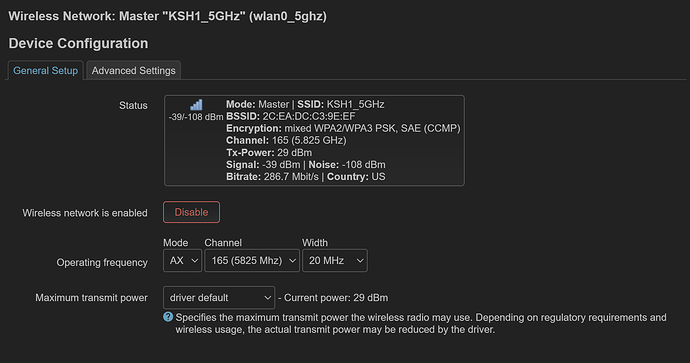Click the Device Configuration heading
The image size is (690, 363).
78,44
